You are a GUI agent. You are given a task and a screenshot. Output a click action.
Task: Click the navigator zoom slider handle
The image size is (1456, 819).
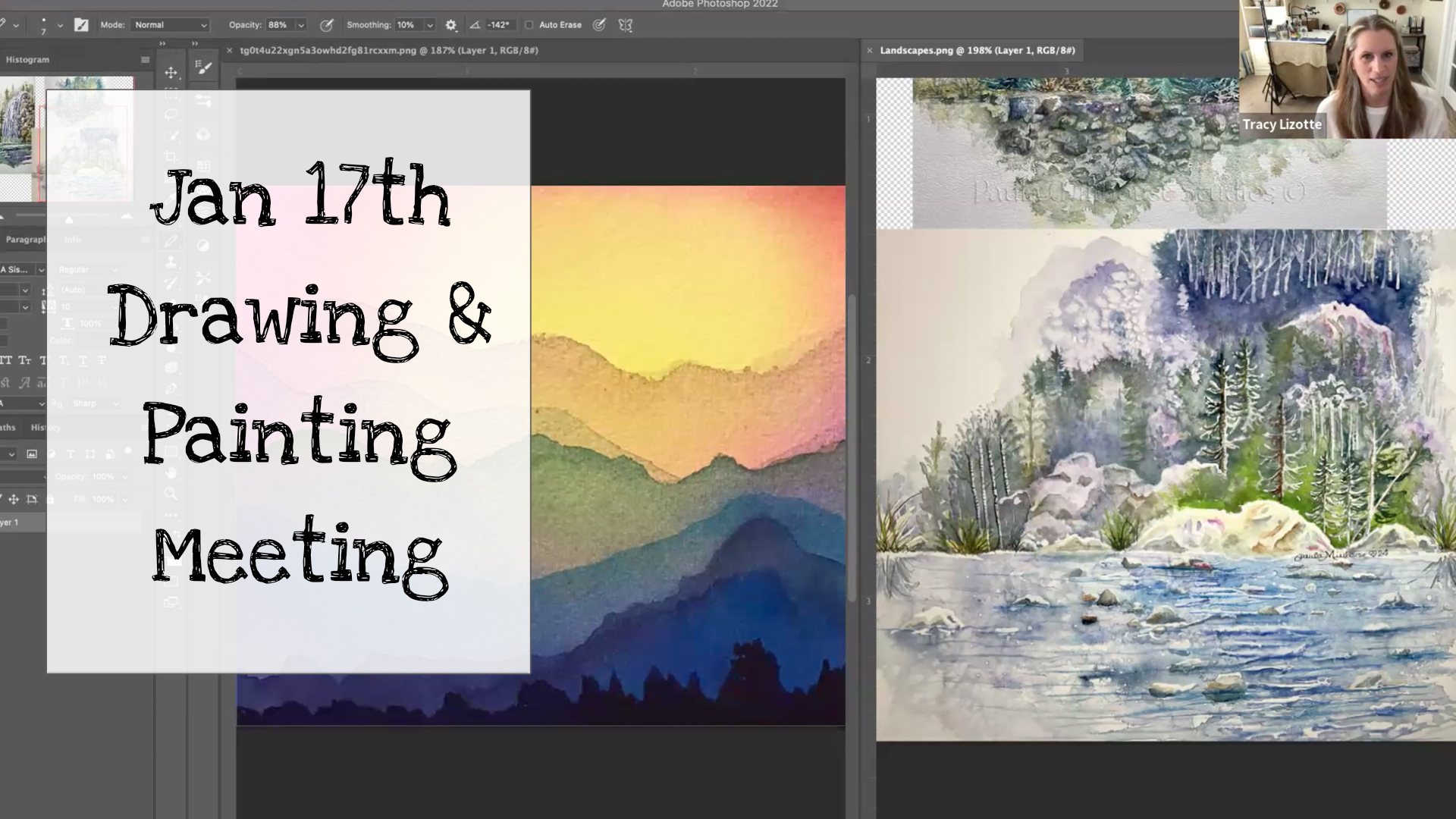pos(69,219)
